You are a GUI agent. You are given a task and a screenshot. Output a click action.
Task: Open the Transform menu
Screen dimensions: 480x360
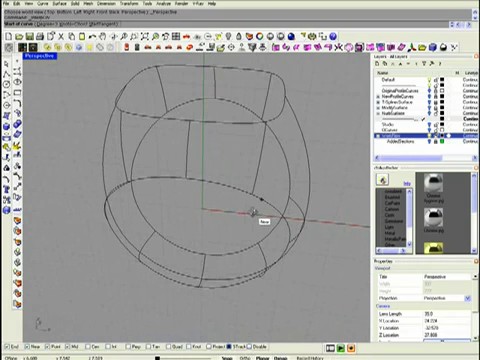tap(129, 4)
